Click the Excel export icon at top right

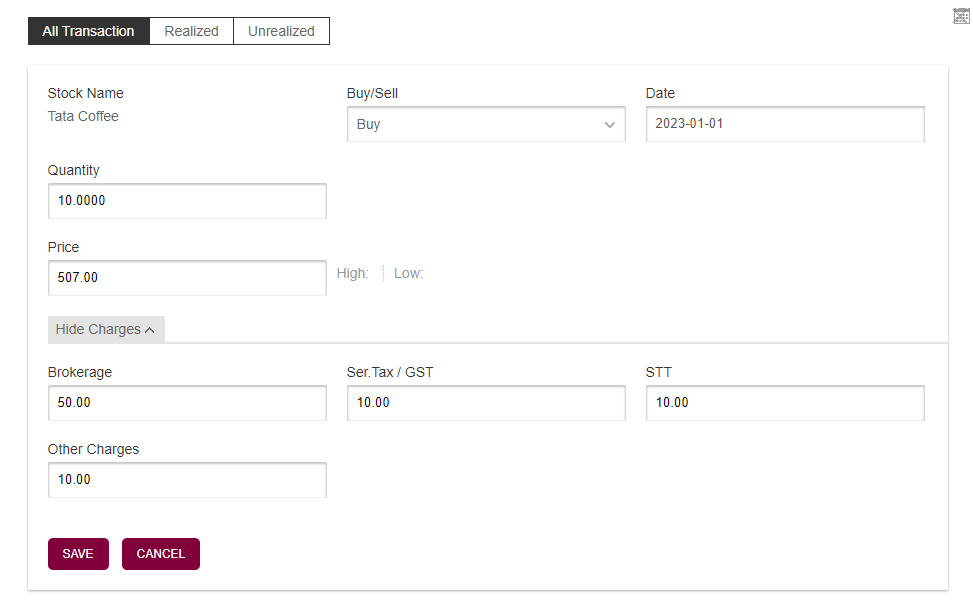(961, 16)
